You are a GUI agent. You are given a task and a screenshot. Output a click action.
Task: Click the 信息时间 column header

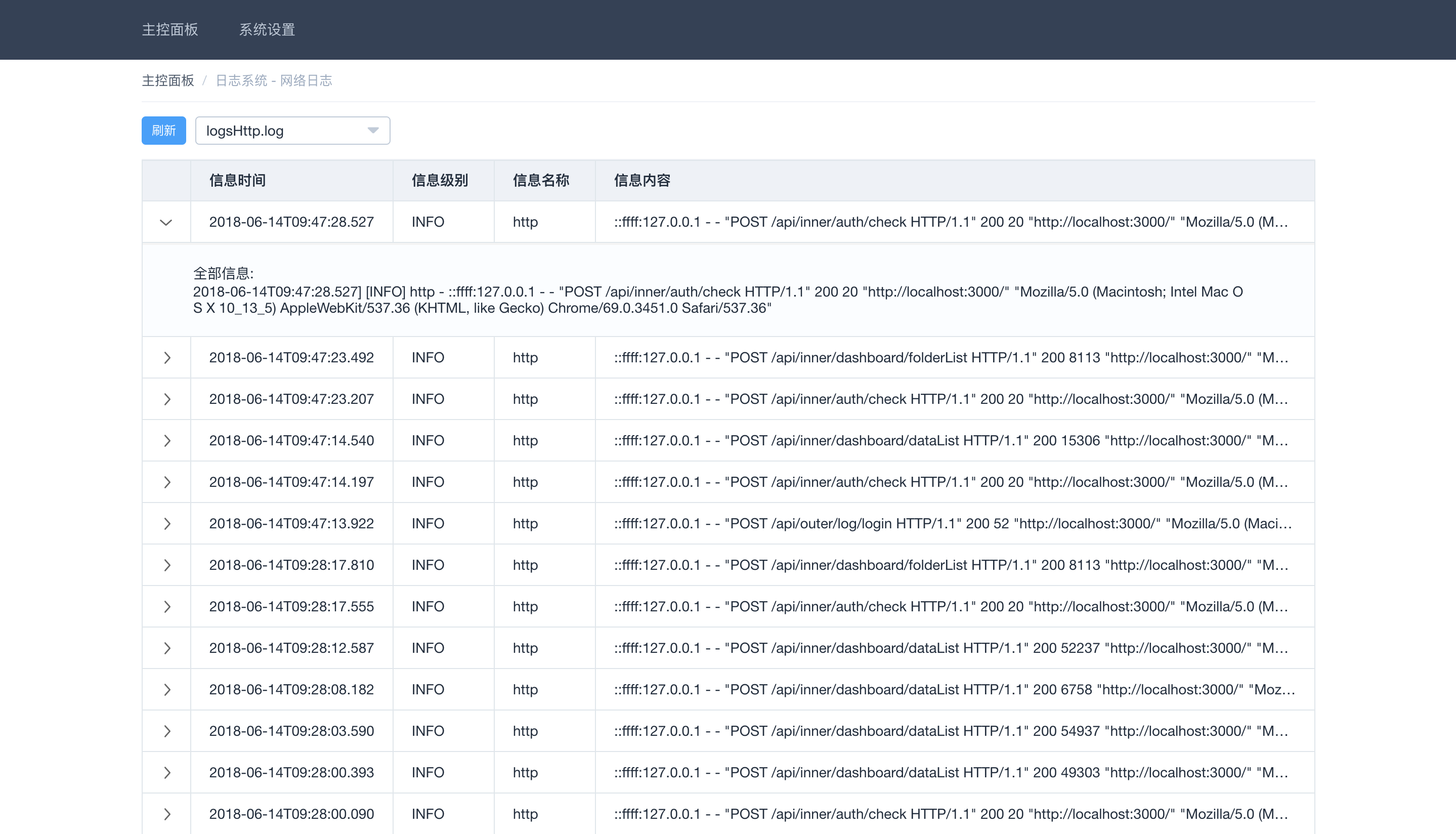tap(238, 181)
